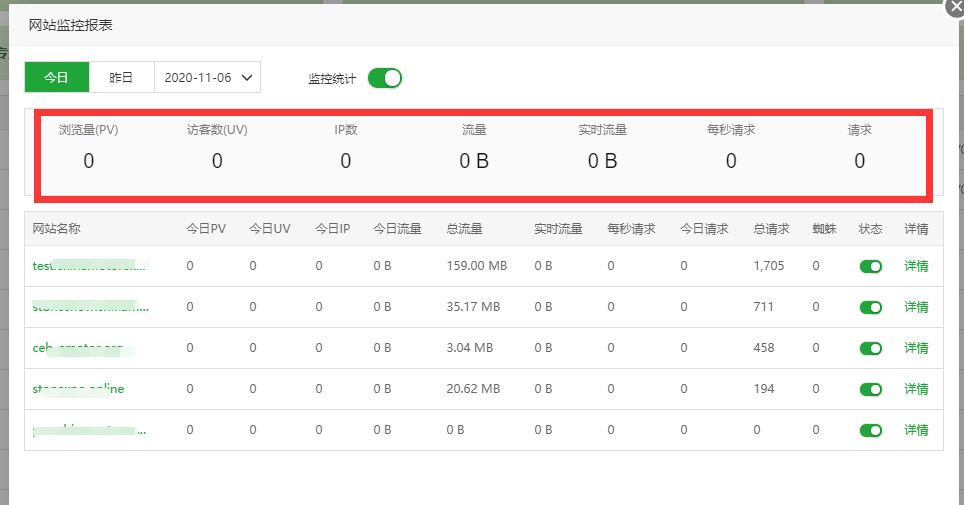Click the 状态 column header
This screenshot has height=505, width=964.
(871, 228)
